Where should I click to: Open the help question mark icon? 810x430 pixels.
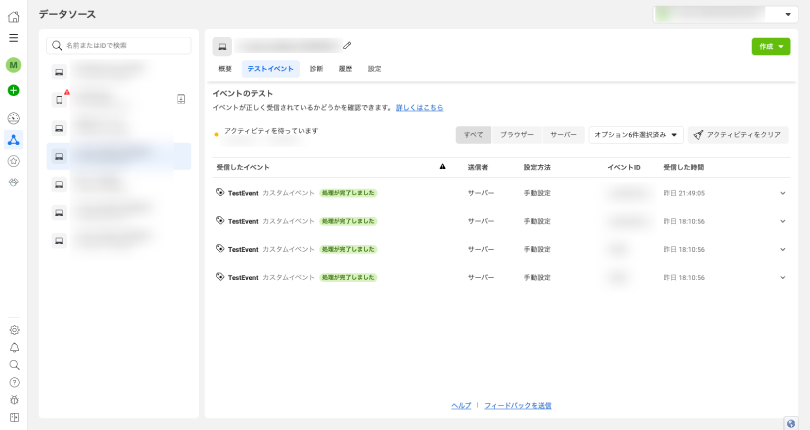(x=14, y=382)
